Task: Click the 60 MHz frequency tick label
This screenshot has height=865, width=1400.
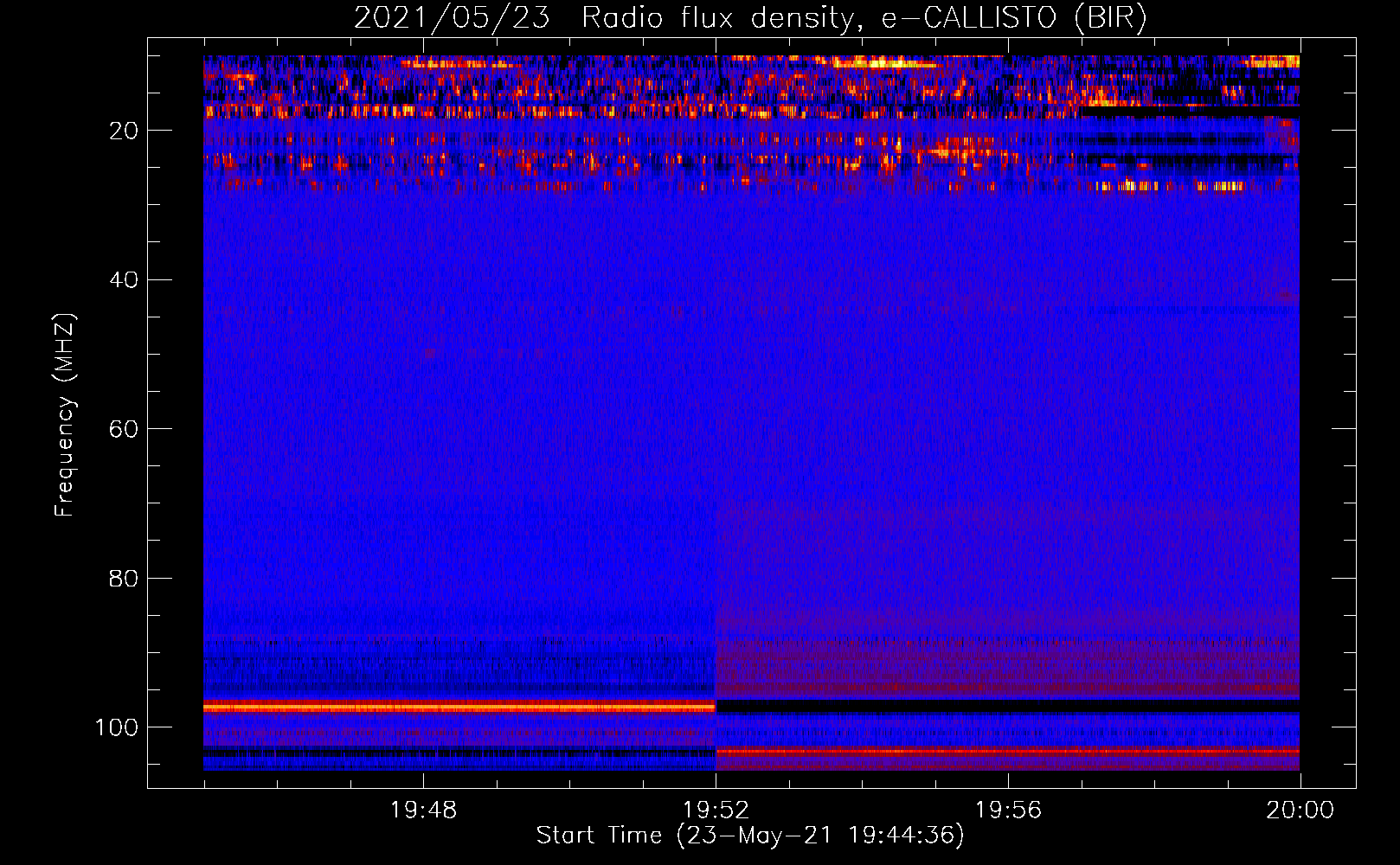Action: [x=124, y=429]
